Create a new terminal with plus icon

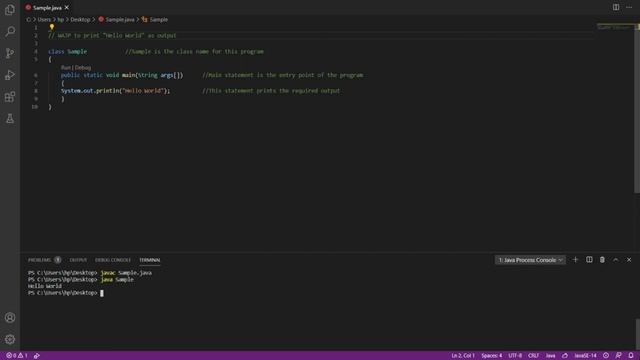coord(576,260)
